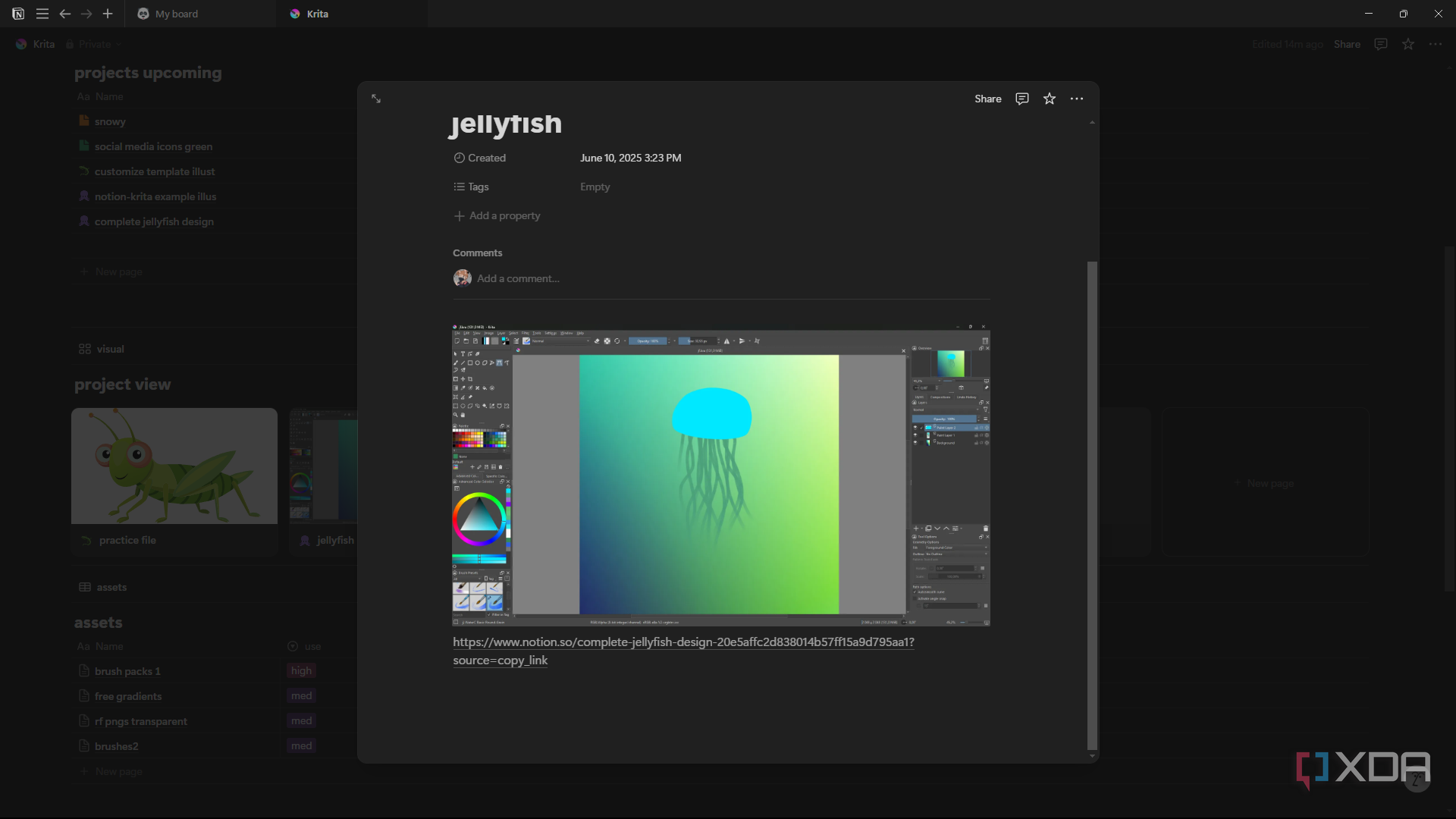Open complete-jellyfish-design notion.so link
This screenshot has width=1456, height=819.
683,651
